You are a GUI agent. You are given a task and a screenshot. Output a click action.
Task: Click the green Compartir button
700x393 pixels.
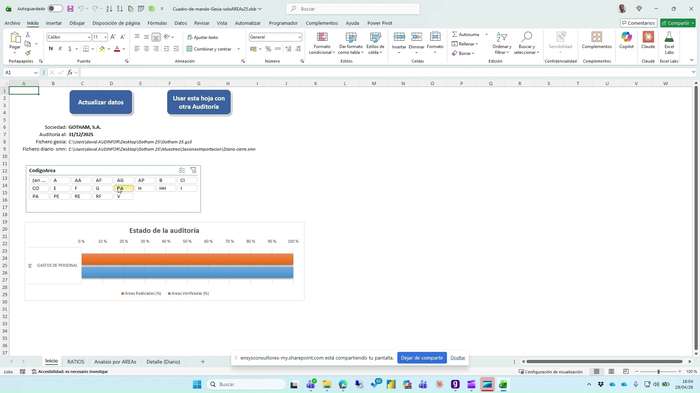click(x=678, y=23)
